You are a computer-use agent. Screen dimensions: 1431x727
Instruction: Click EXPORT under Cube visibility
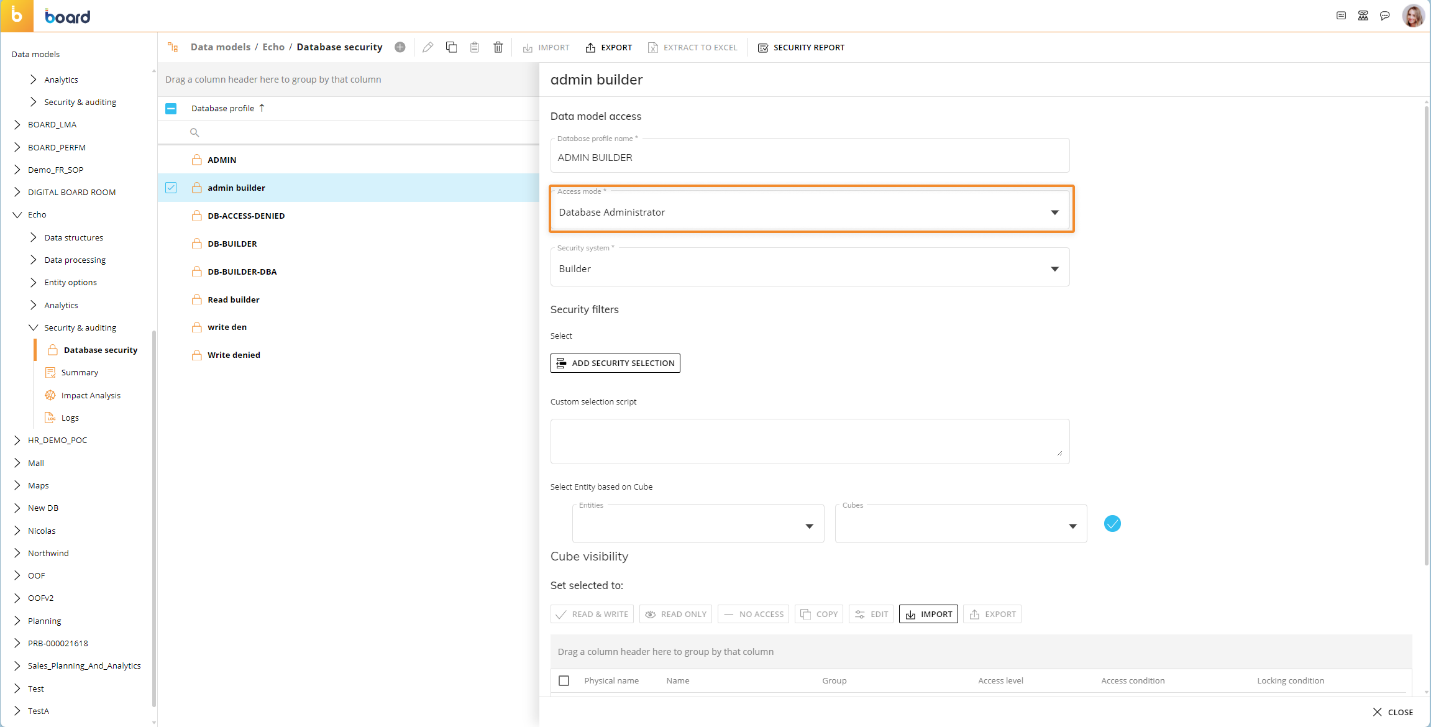click(992, 614)
